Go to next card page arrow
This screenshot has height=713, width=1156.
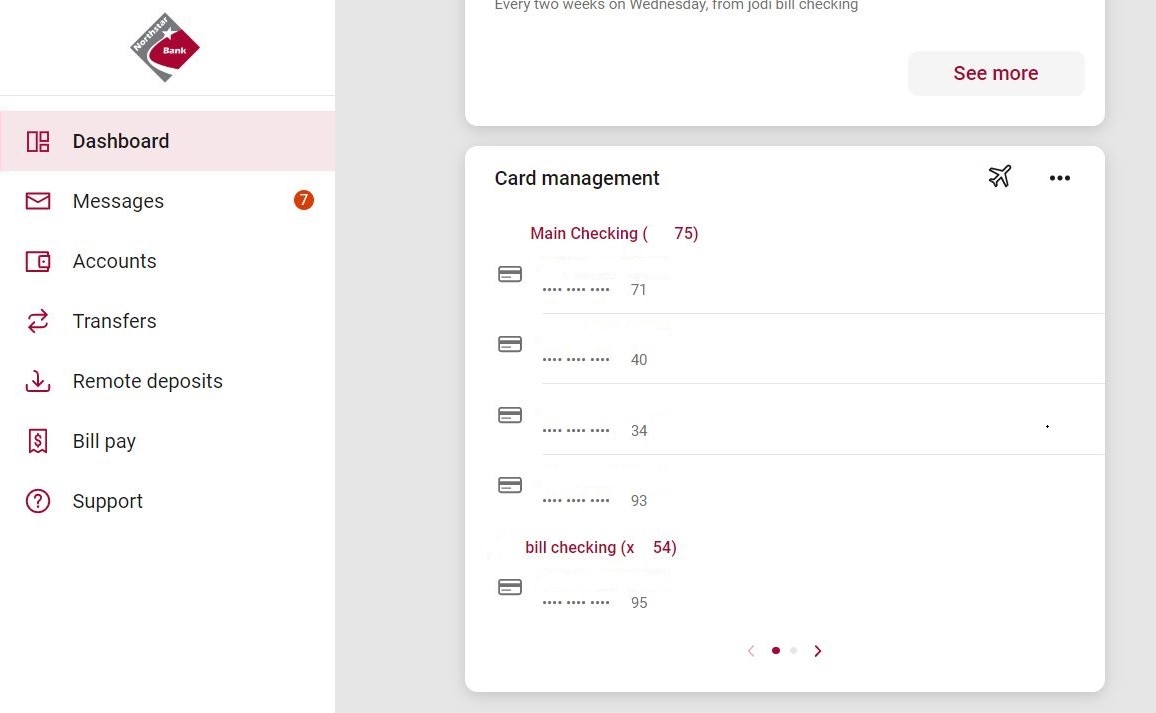(x=818, y=651)
